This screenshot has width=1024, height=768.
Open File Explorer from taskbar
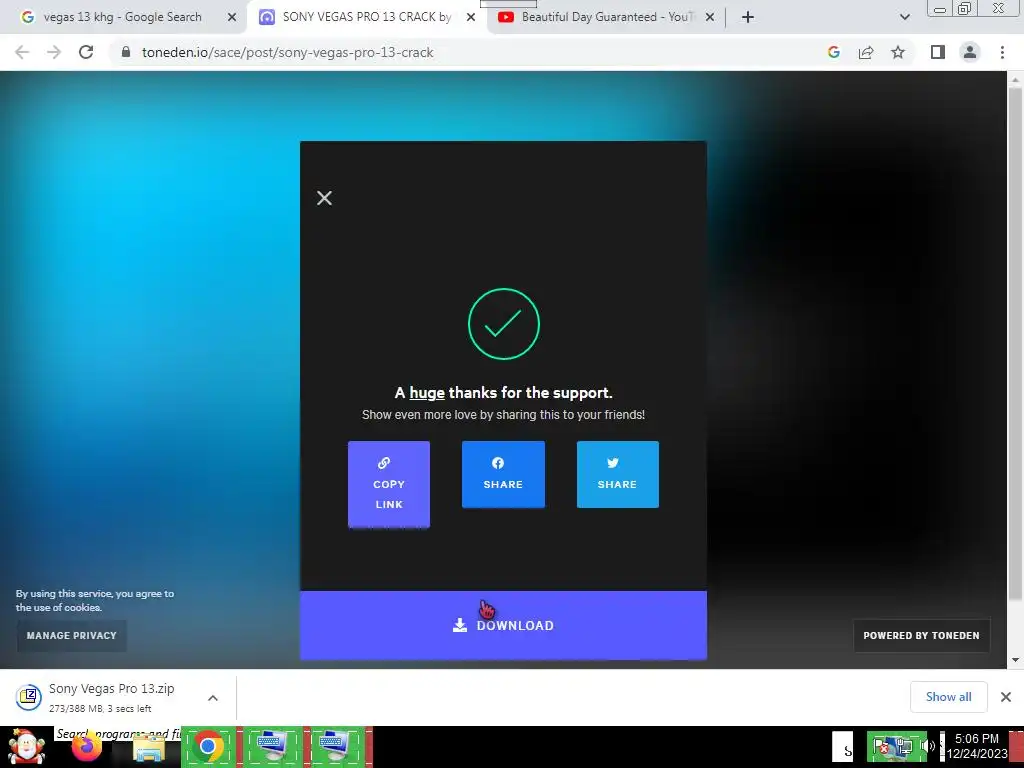149,748
